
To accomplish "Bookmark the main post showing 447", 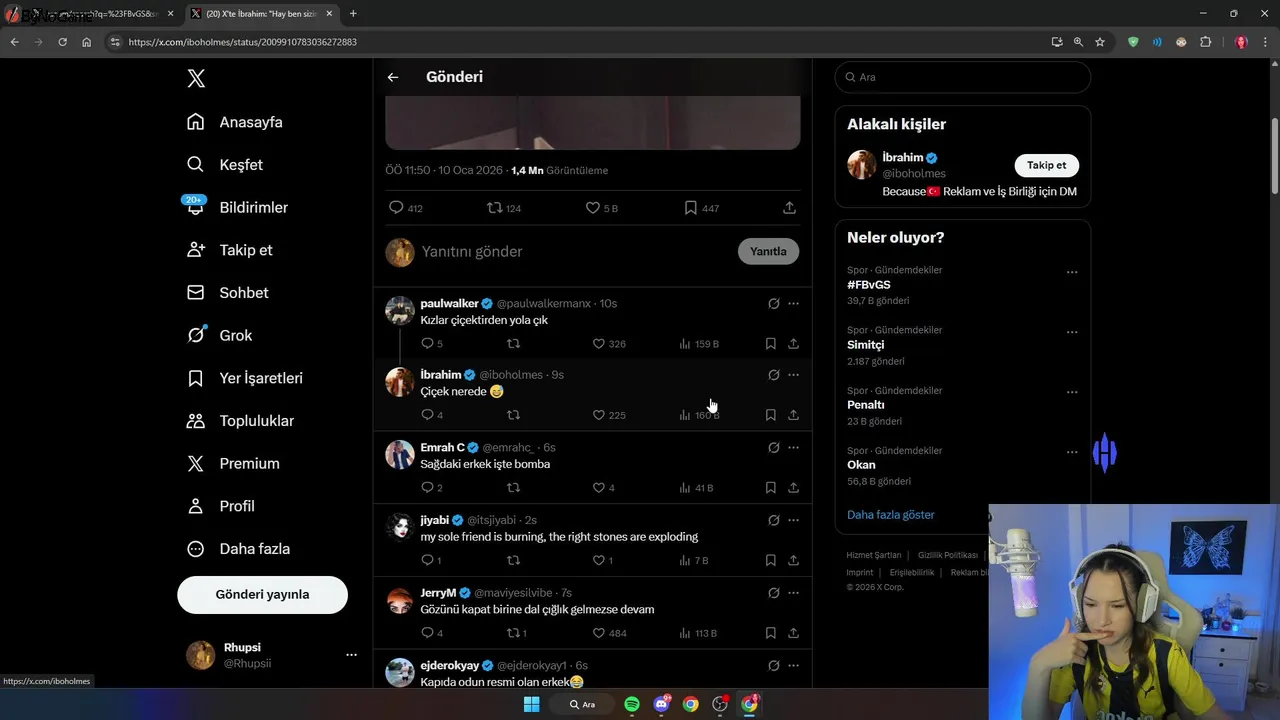I will (x=701, y=208).
